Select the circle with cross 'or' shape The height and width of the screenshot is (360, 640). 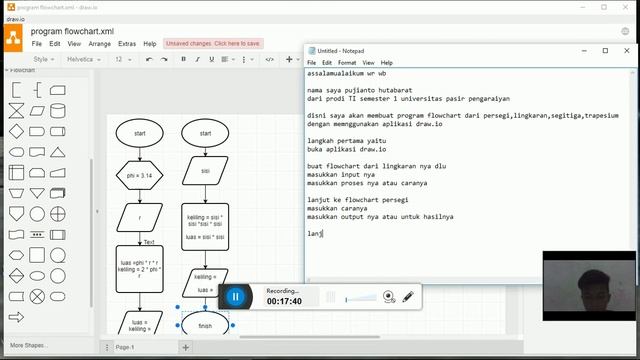pyautogui.click(x=58, y=214)
